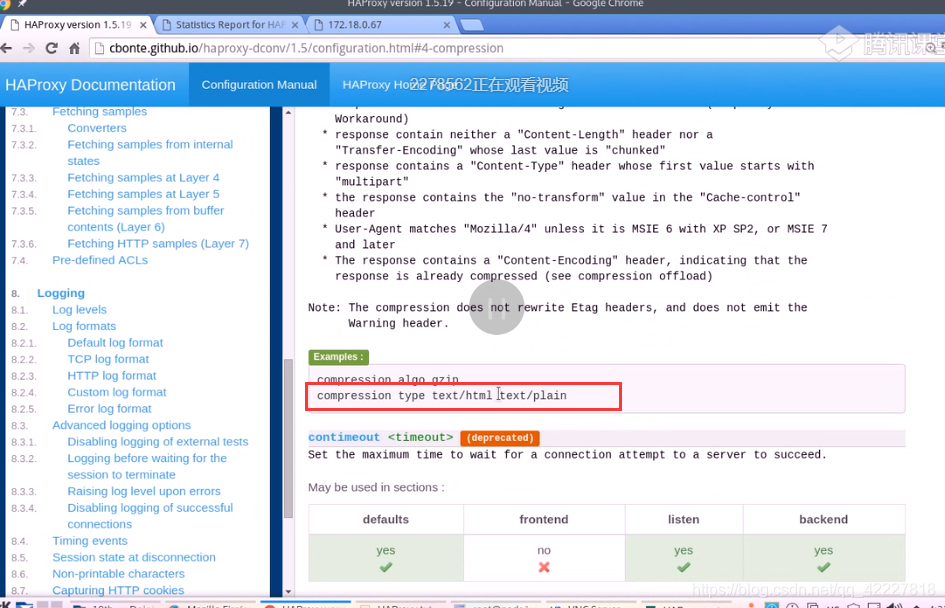Open Error log format link
The width and height of the screenshot is (945, 608).
tap(110, 409)
